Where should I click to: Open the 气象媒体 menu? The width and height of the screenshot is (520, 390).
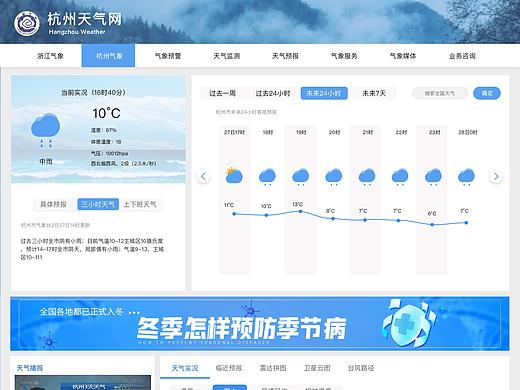(x=403, y=56)
